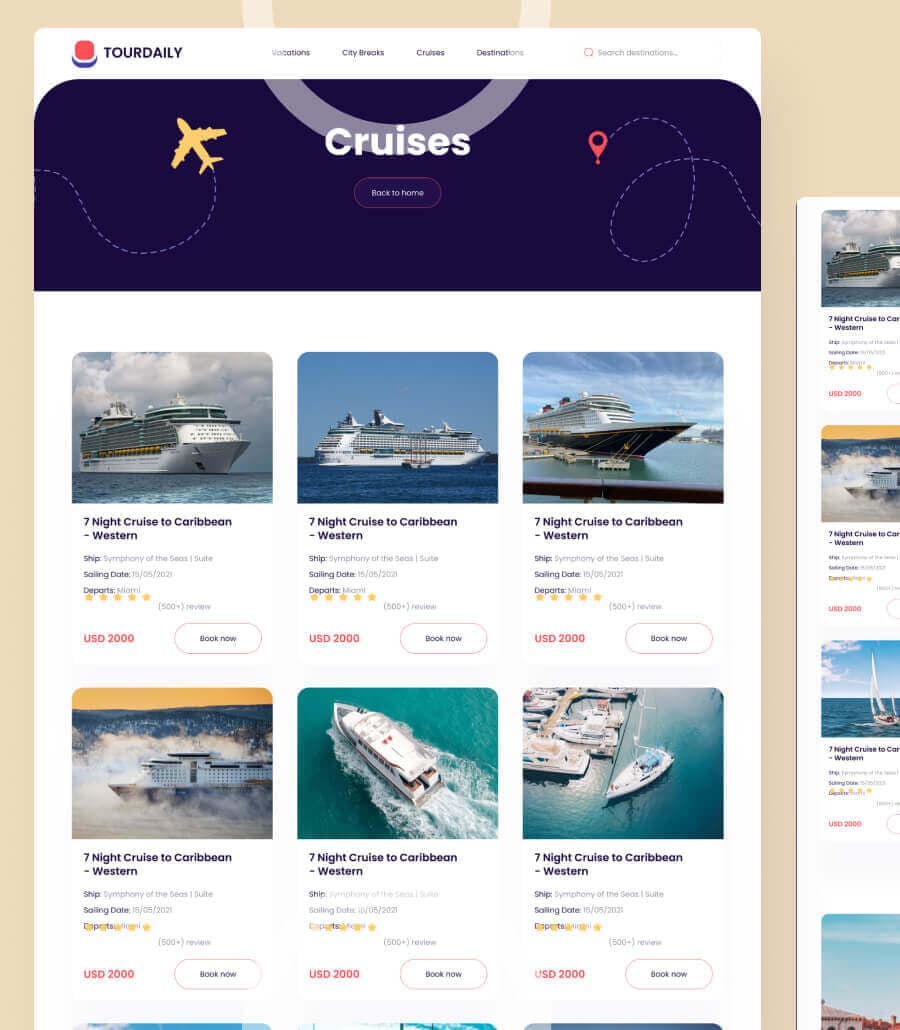
Task: Click the TourDaily logo icon
Action: [x=84, y=53]
